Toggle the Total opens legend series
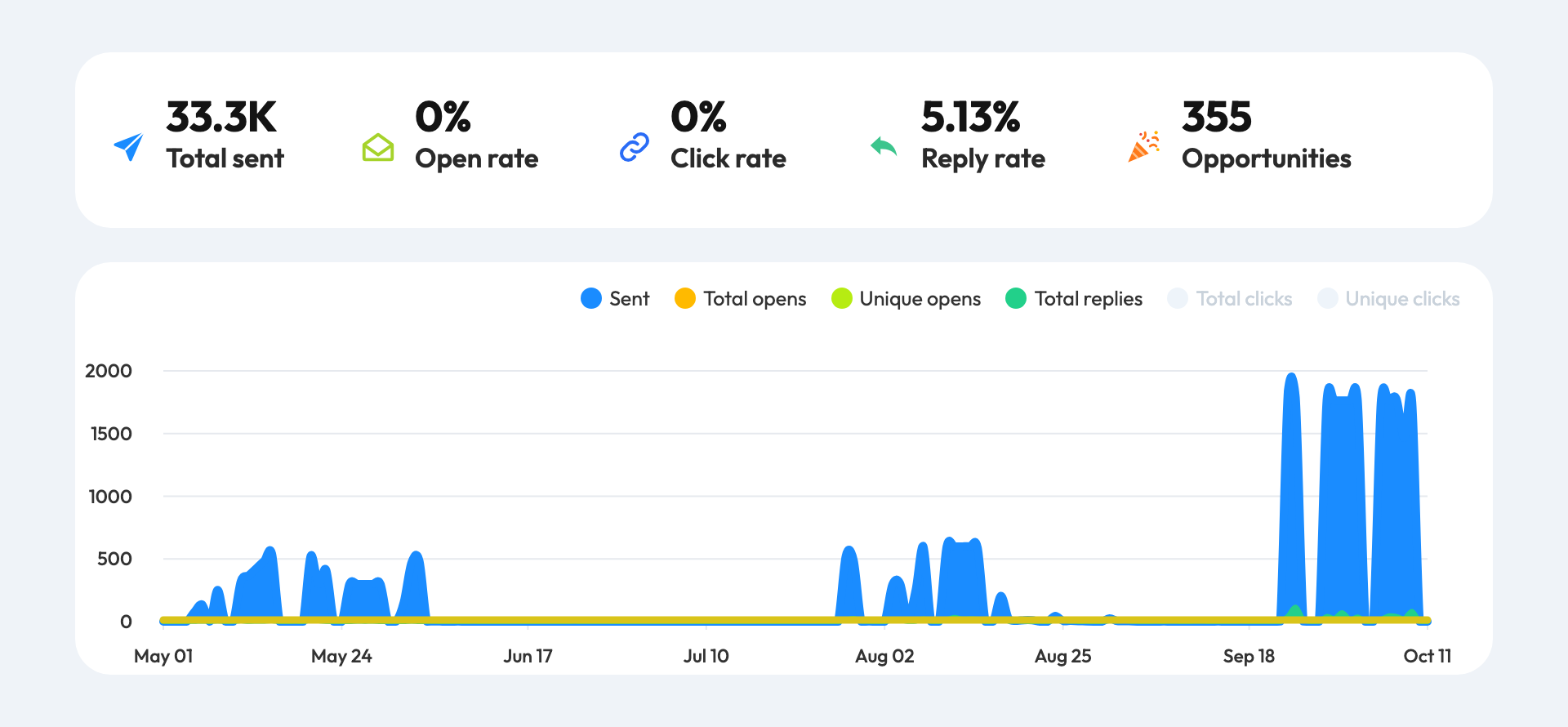The image size is (1568, 727). tap(741, 299)
